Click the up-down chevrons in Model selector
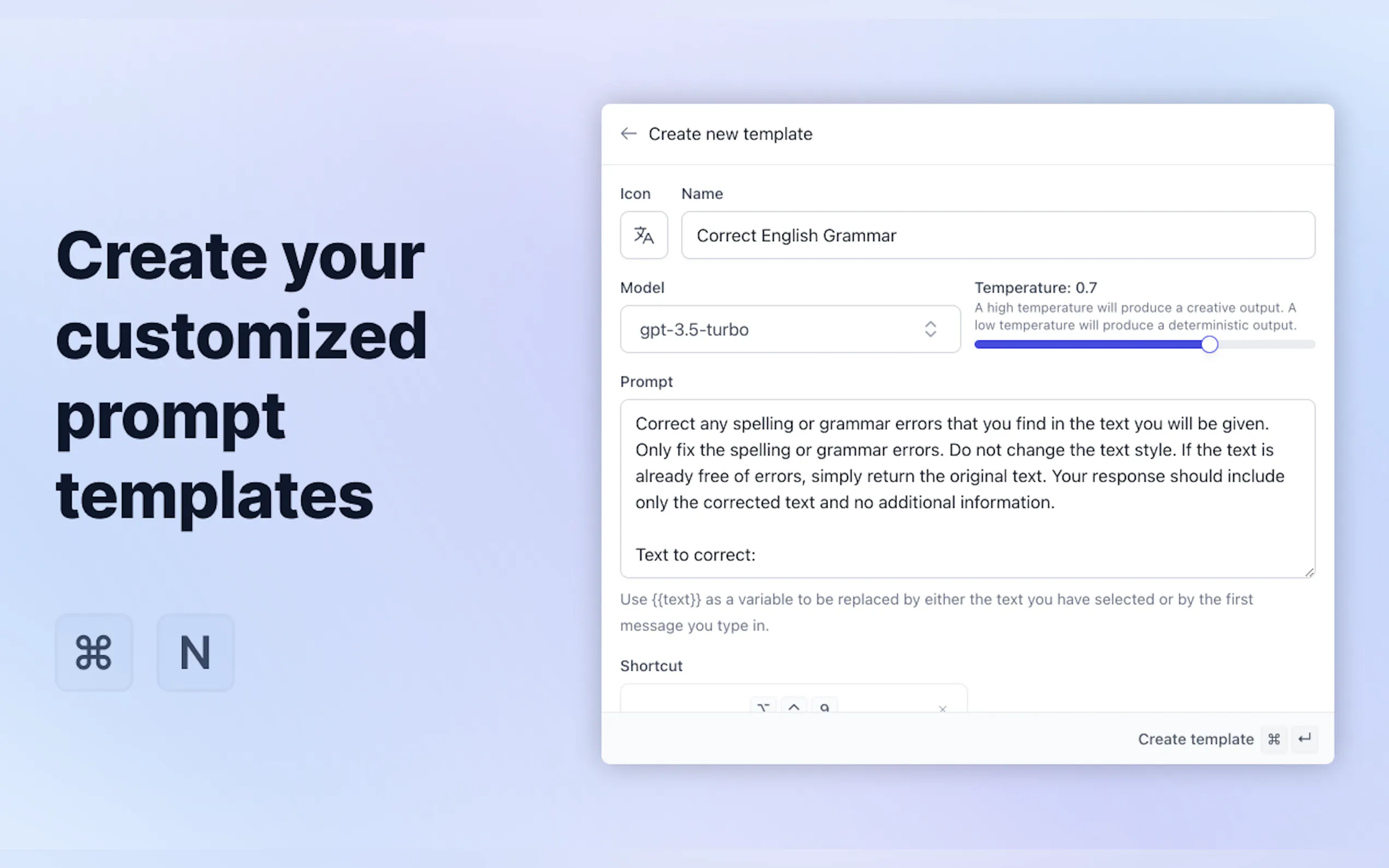Viewport: 1389px width, 868px height. [x=930, y=330]
